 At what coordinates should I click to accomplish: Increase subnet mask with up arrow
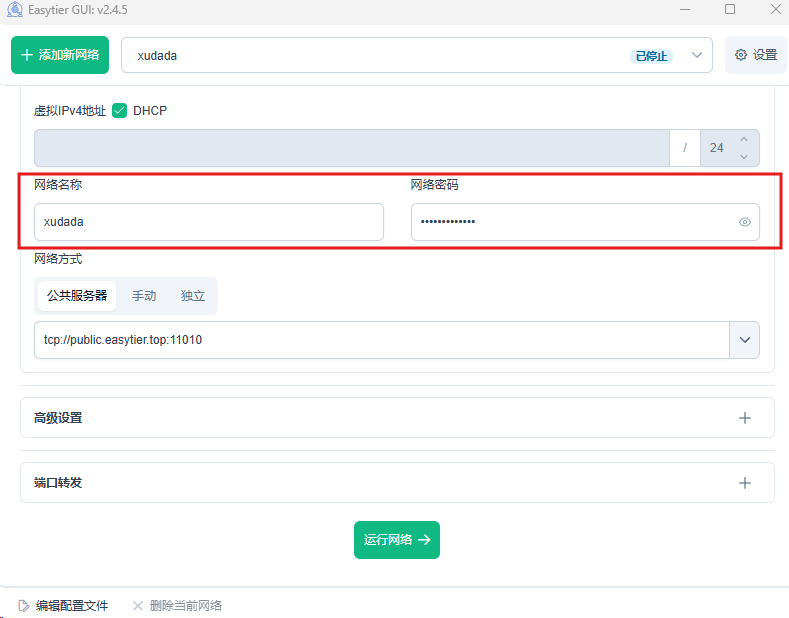tap(743, 140)
